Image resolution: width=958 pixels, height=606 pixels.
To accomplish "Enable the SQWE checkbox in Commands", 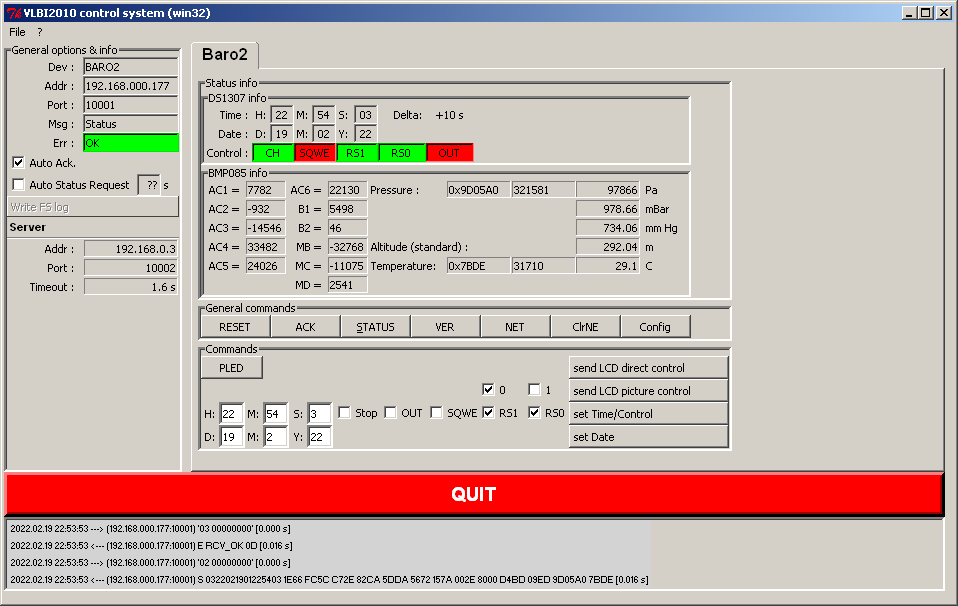I will (437, 413).
